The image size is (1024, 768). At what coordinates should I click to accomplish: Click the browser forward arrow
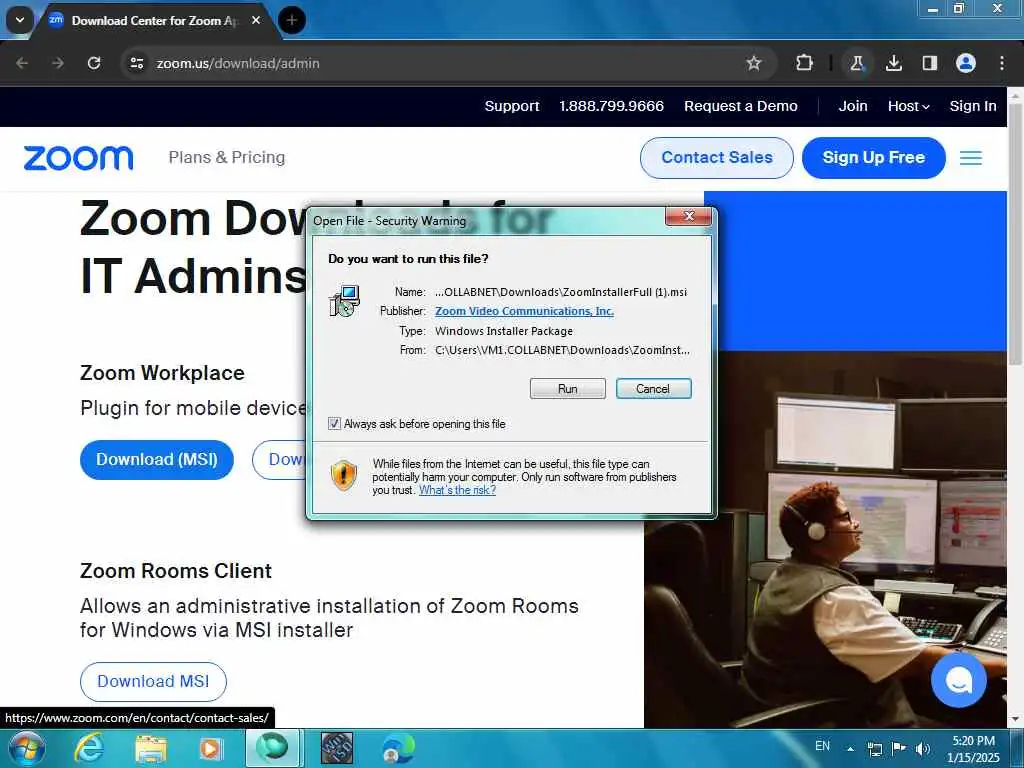(x=58, y=63)
